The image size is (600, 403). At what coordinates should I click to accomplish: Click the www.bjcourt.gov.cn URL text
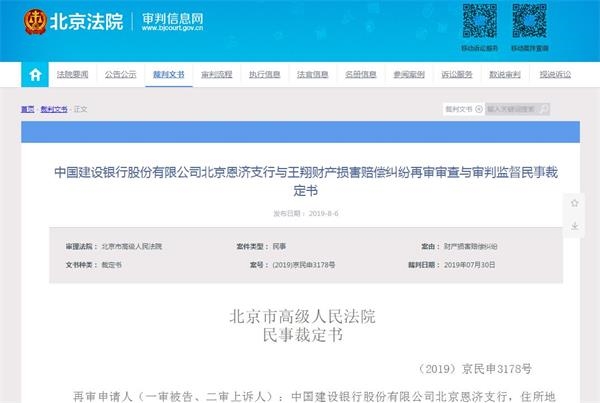click(173, 28)
